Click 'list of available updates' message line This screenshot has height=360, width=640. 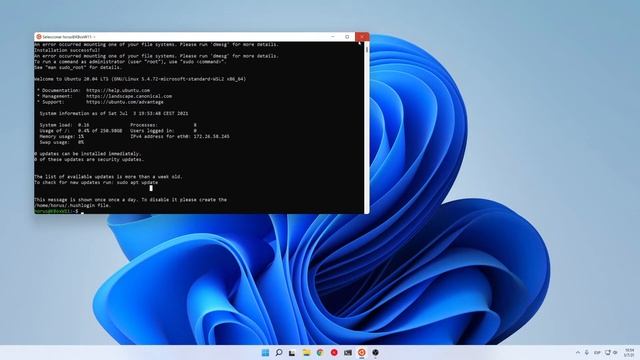point(109,177)
